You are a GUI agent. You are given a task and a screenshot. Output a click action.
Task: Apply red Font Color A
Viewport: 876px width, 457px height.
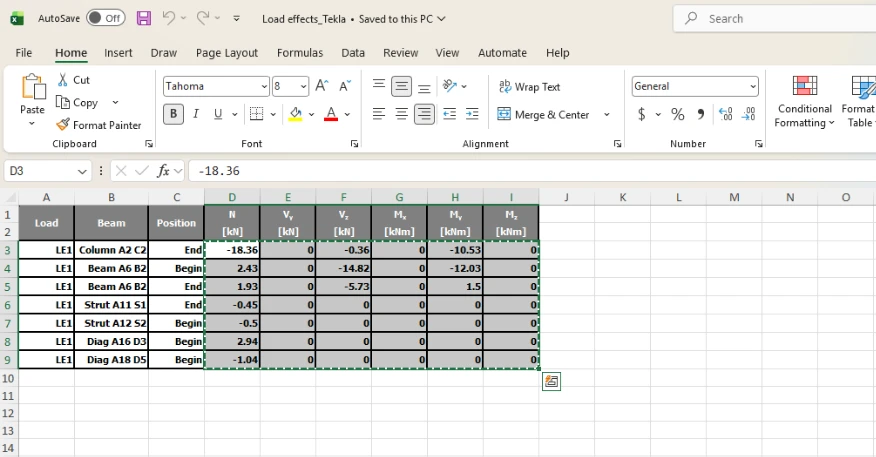pos(331,114)
